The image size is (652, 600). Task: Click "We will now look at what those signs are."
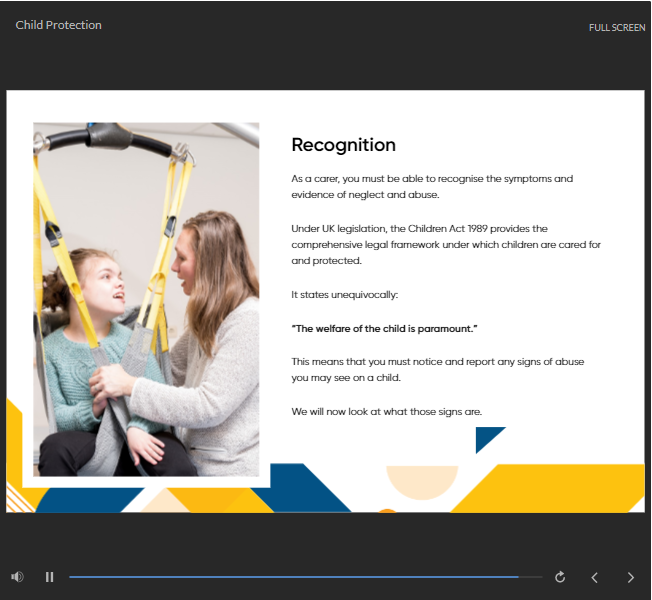point(387,412)
